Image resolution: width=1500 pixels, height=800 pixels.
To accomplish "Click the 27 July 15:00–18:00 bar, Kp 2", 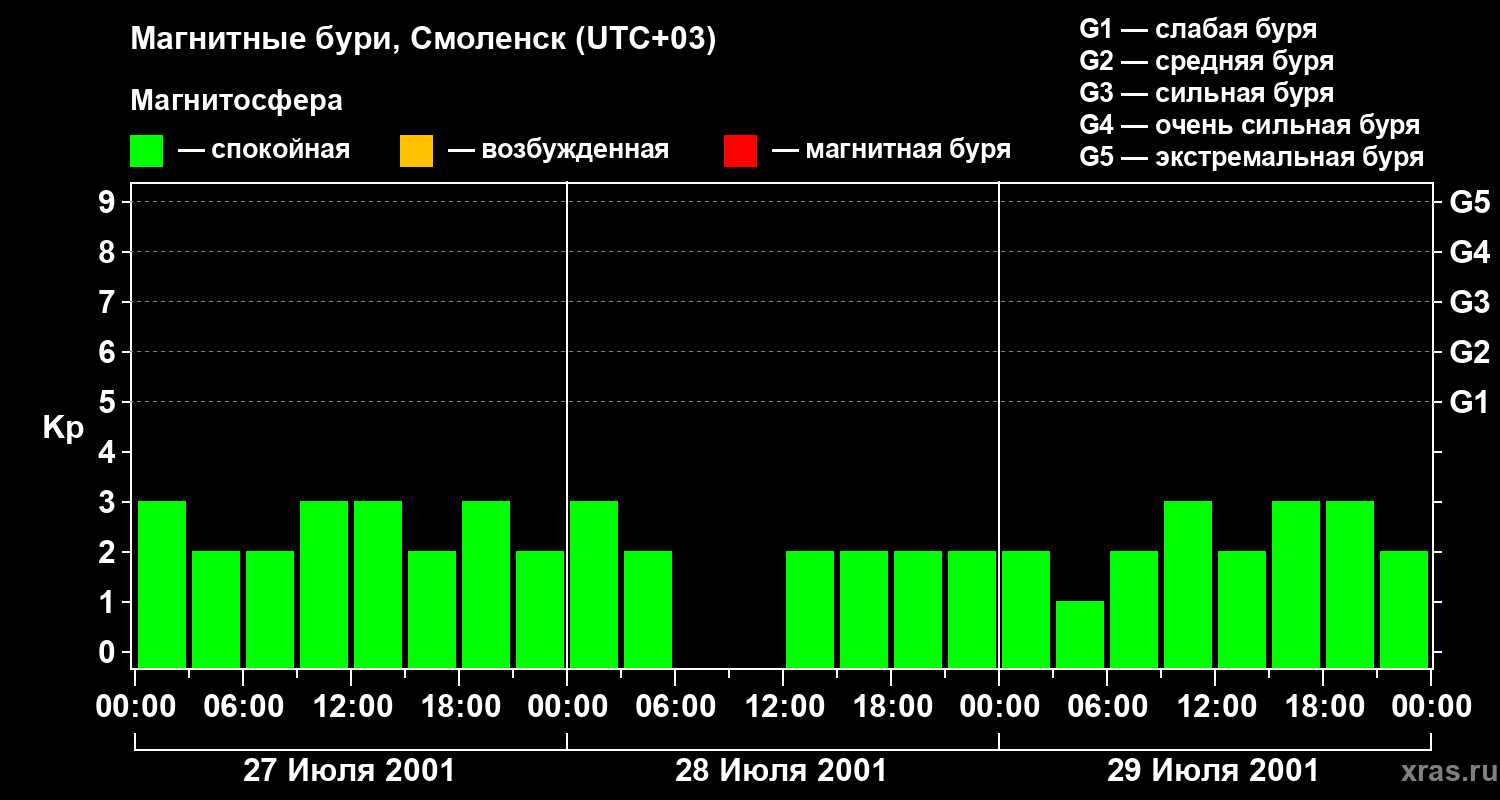I will (432, 609).
